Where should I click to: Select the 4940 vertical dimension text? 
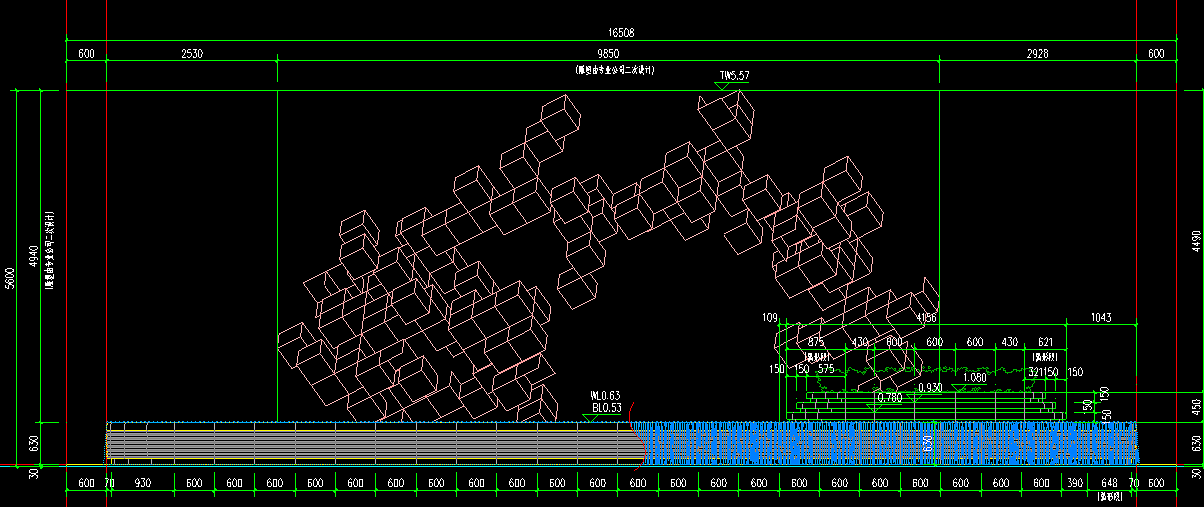point(34,256)
